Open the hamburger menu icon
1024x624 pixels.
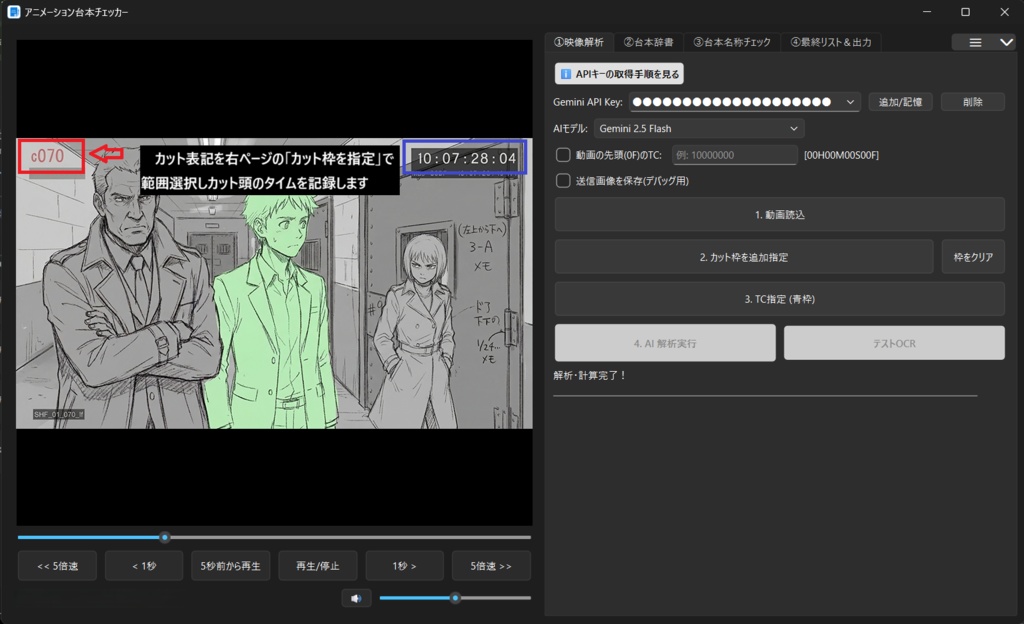(975, 42)
